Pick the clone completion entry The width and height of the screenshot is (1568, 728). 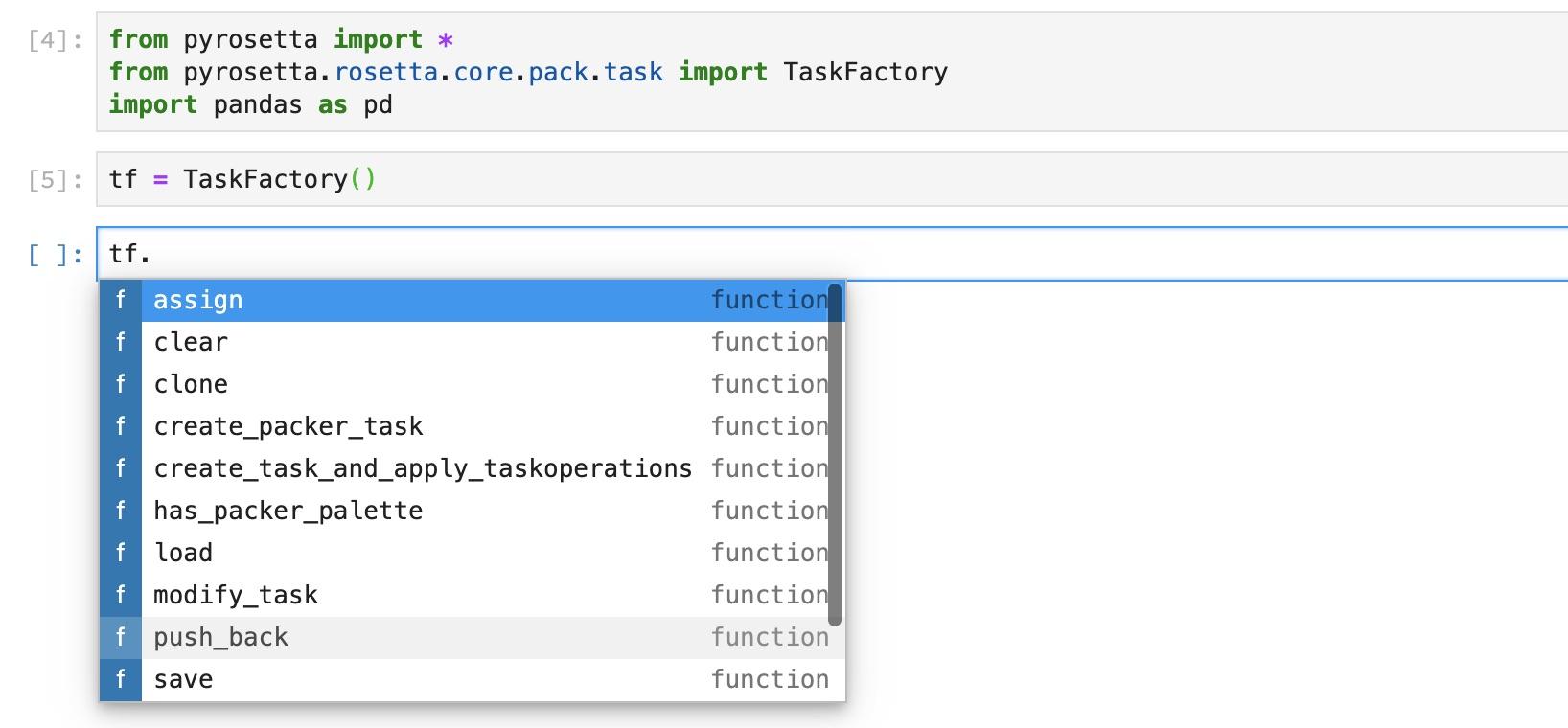(x=191, y=385)
